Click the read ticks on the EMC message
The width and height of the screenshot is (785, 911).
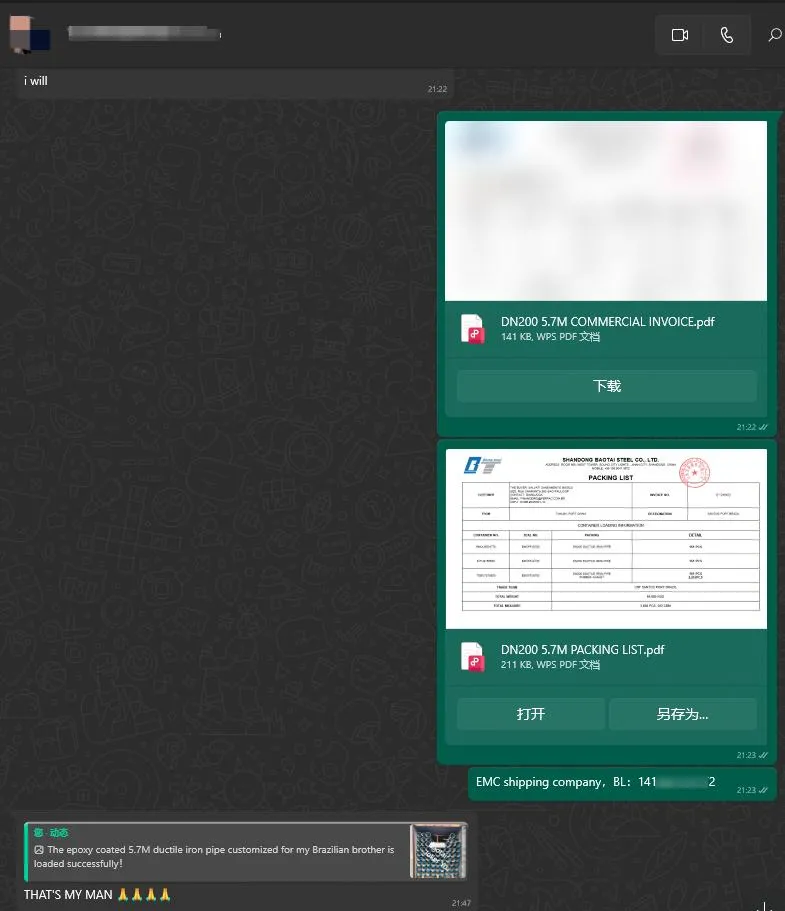(x=764, y=790)
